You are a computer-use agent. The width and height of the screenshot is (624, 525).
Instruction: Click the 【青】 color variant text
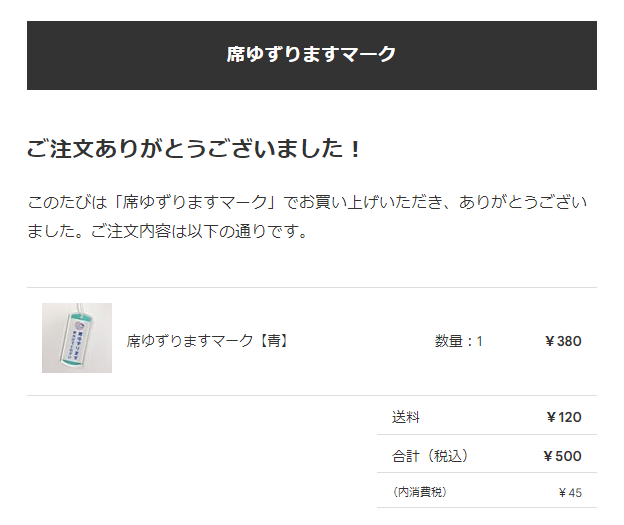pyautogui.click(x=273, y=341)
